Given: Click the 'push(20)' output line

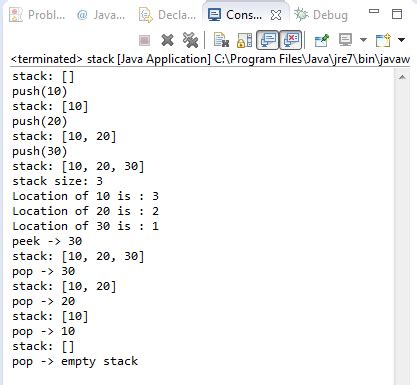Looking at the screenshot, I should 40,121.
